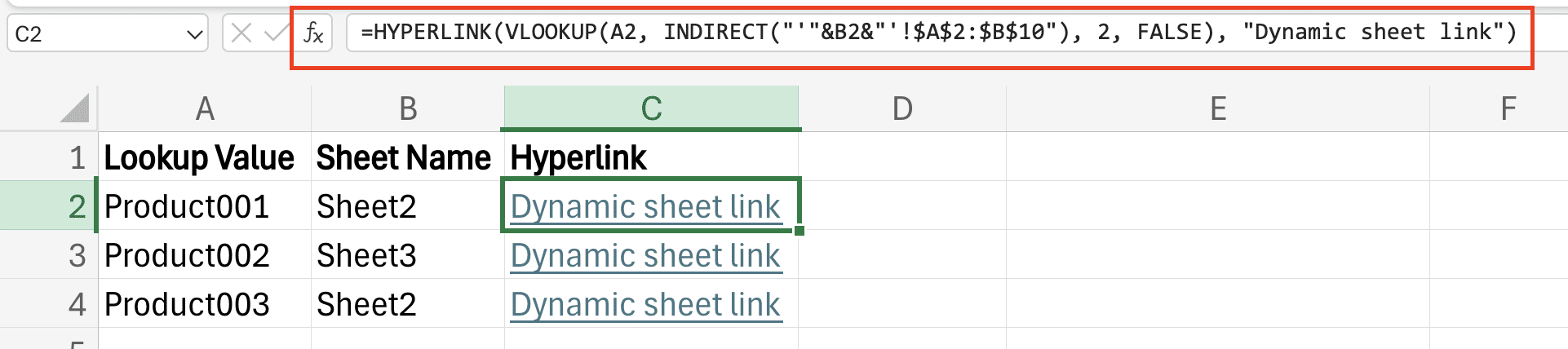Open Dynamic sheet link in row 4
The width and height of the screenshot is (1568, 349).
pyautogui.click(x=646, y=305)
